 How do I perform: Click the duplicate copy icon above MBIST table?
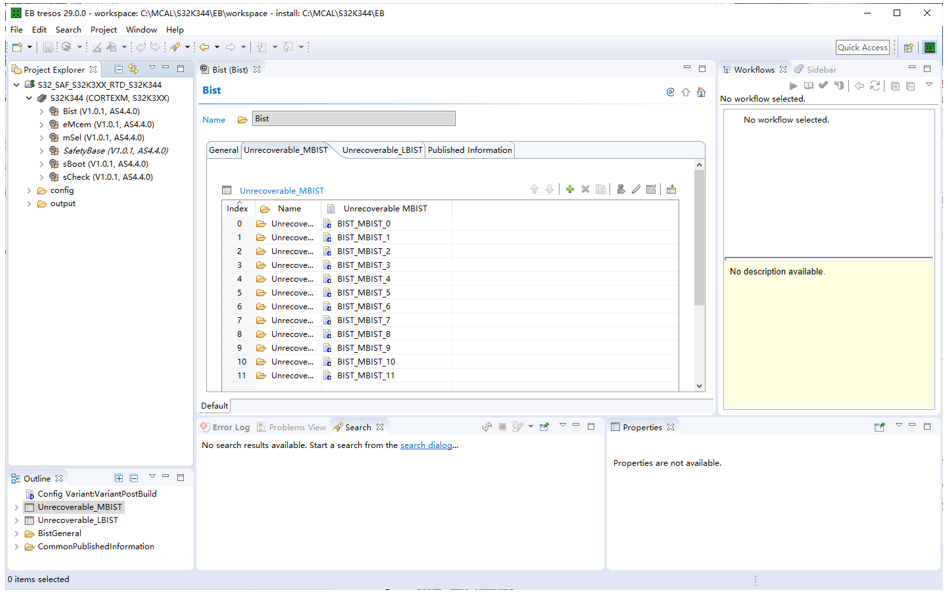pyautogui.click(x=600, y=189)
